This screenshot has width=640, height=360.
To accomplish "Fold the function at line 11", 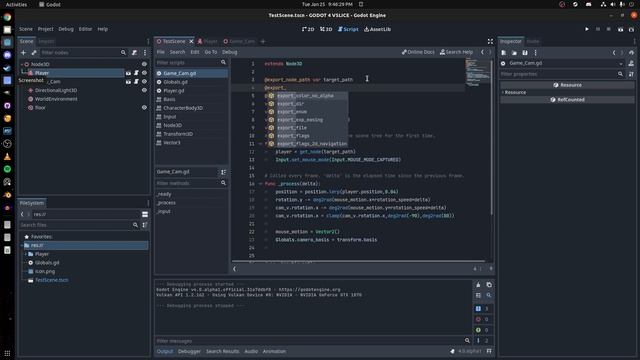I will point(260,144).
